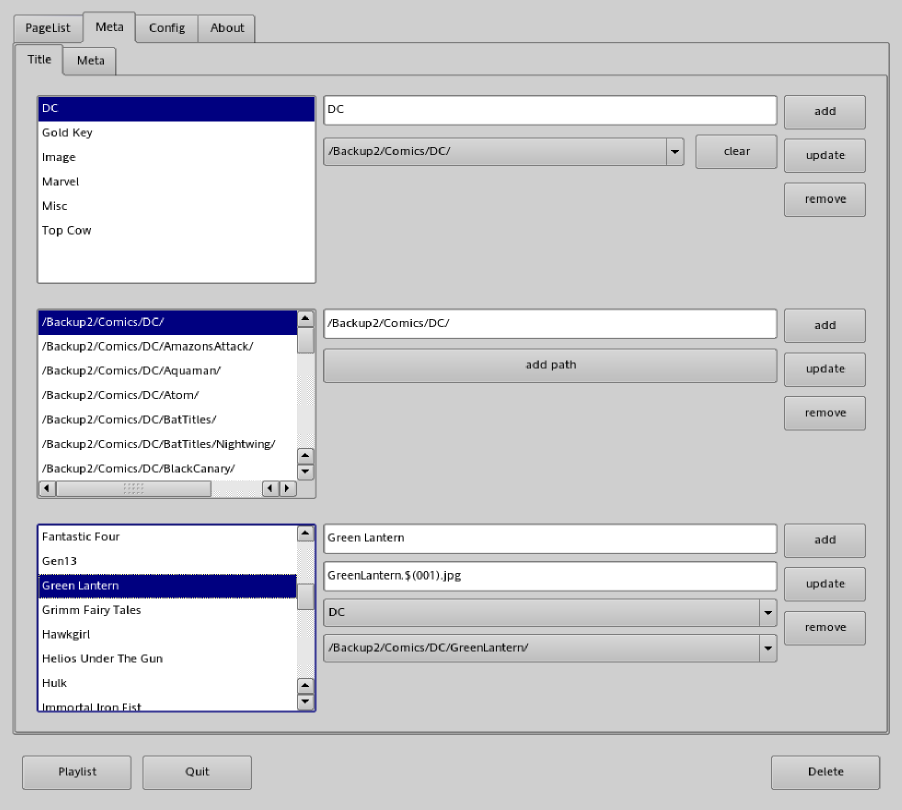Viewport: 902px width, 810px height.
Task: Click path list lower scroll-up arrow
Action: pos(305,456)
